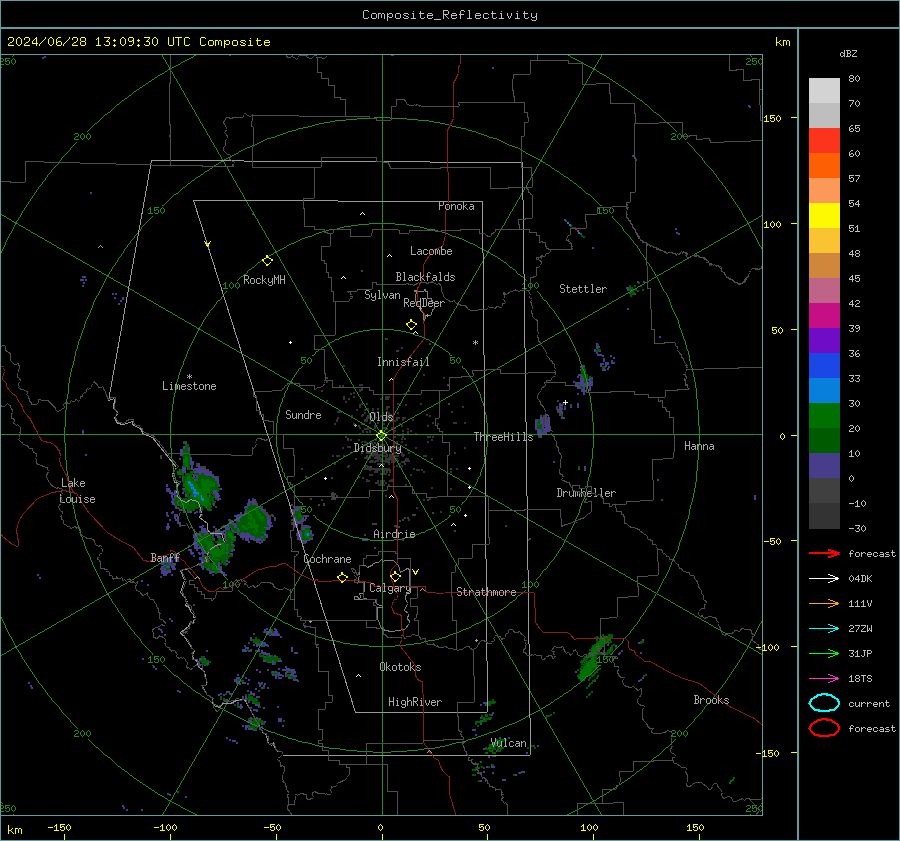The height and width of the screenshot is (841, 900).
Task: Select the orange 111V arrow legend entry
Action: pyautogui.click(x=824, y=603)
